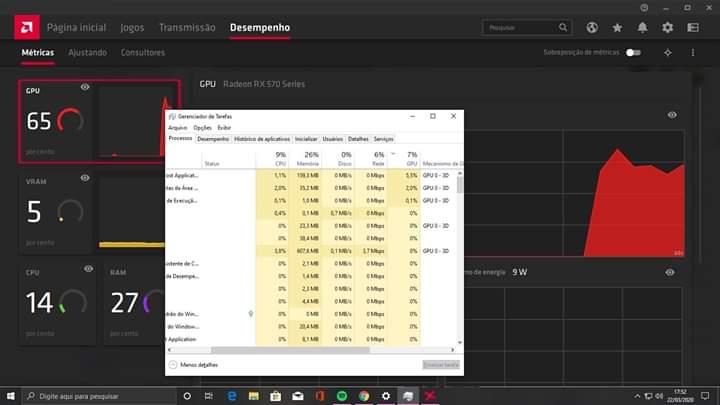Open Detalhes tab in Task Manager
This screenshot has height=405, width=720.
point(358,139)
